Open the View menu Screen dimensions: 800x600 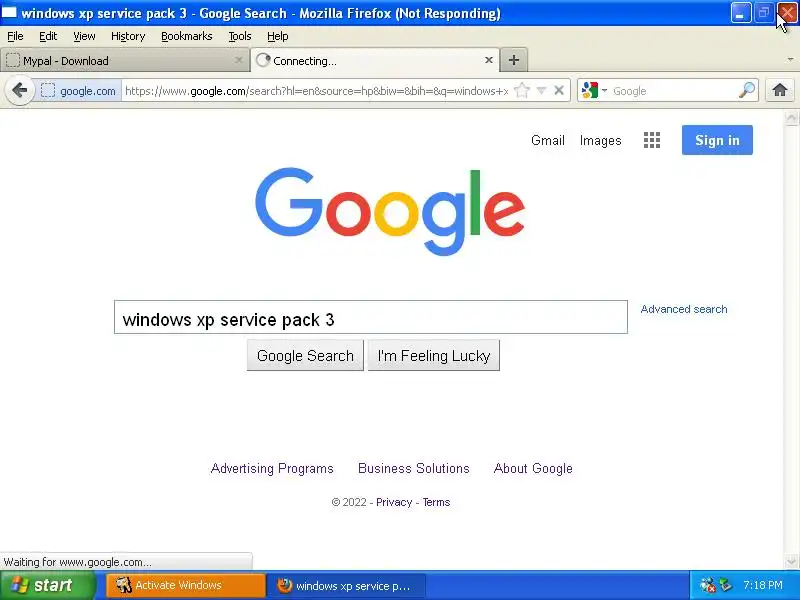(84, 36)
